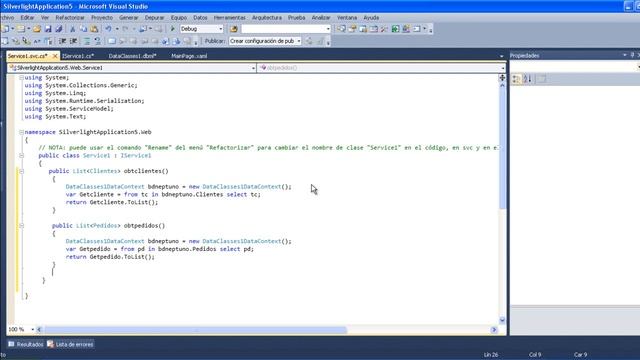This screenshot has width=640, height=360.
Task: Open the Propiedades object selector dropdown
Action: tap(638, 67)
